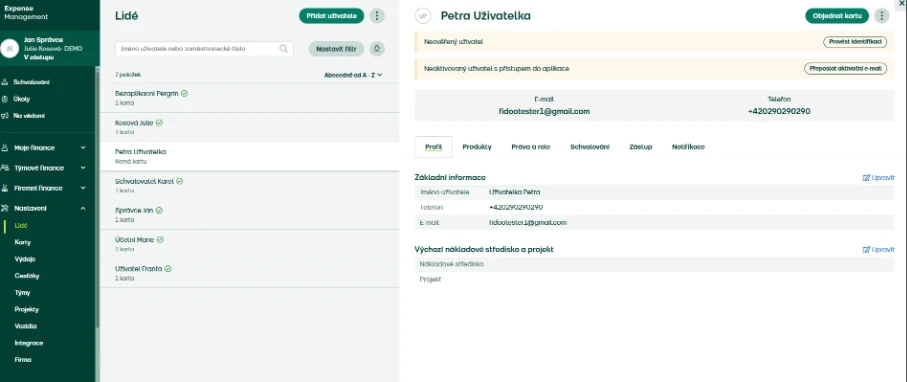
Task: Click the UP avatar of Petra Uživatelka
Action: coord(423,16)
